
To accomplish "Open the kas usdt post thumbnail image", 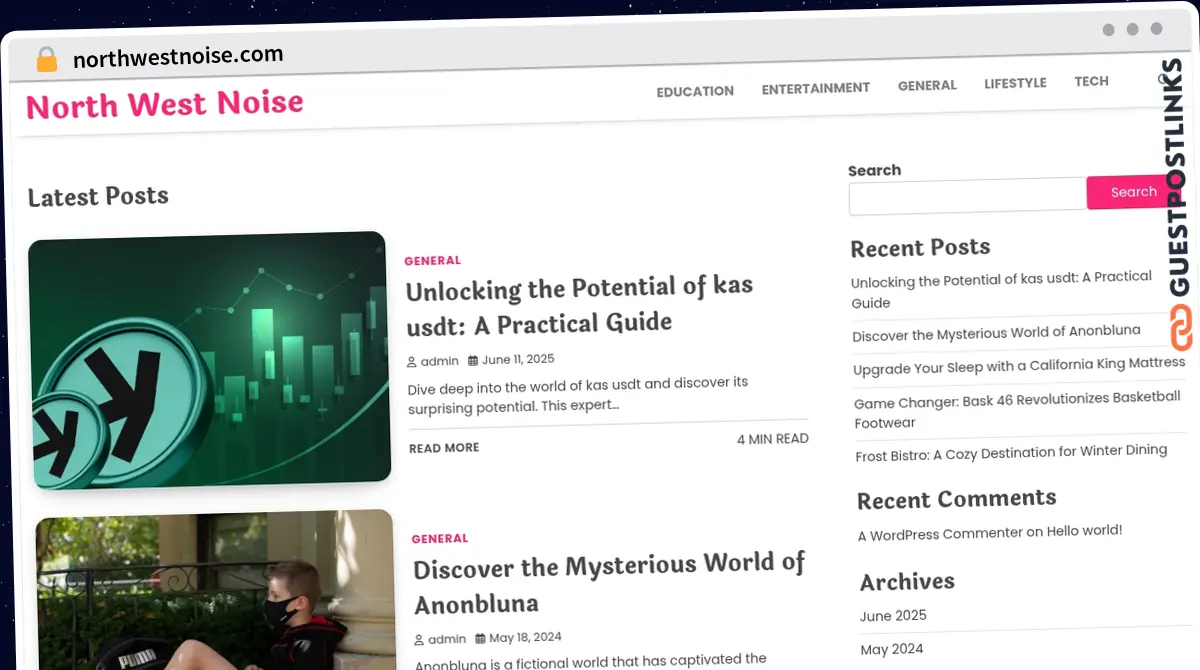I will (x=209, y=360).
